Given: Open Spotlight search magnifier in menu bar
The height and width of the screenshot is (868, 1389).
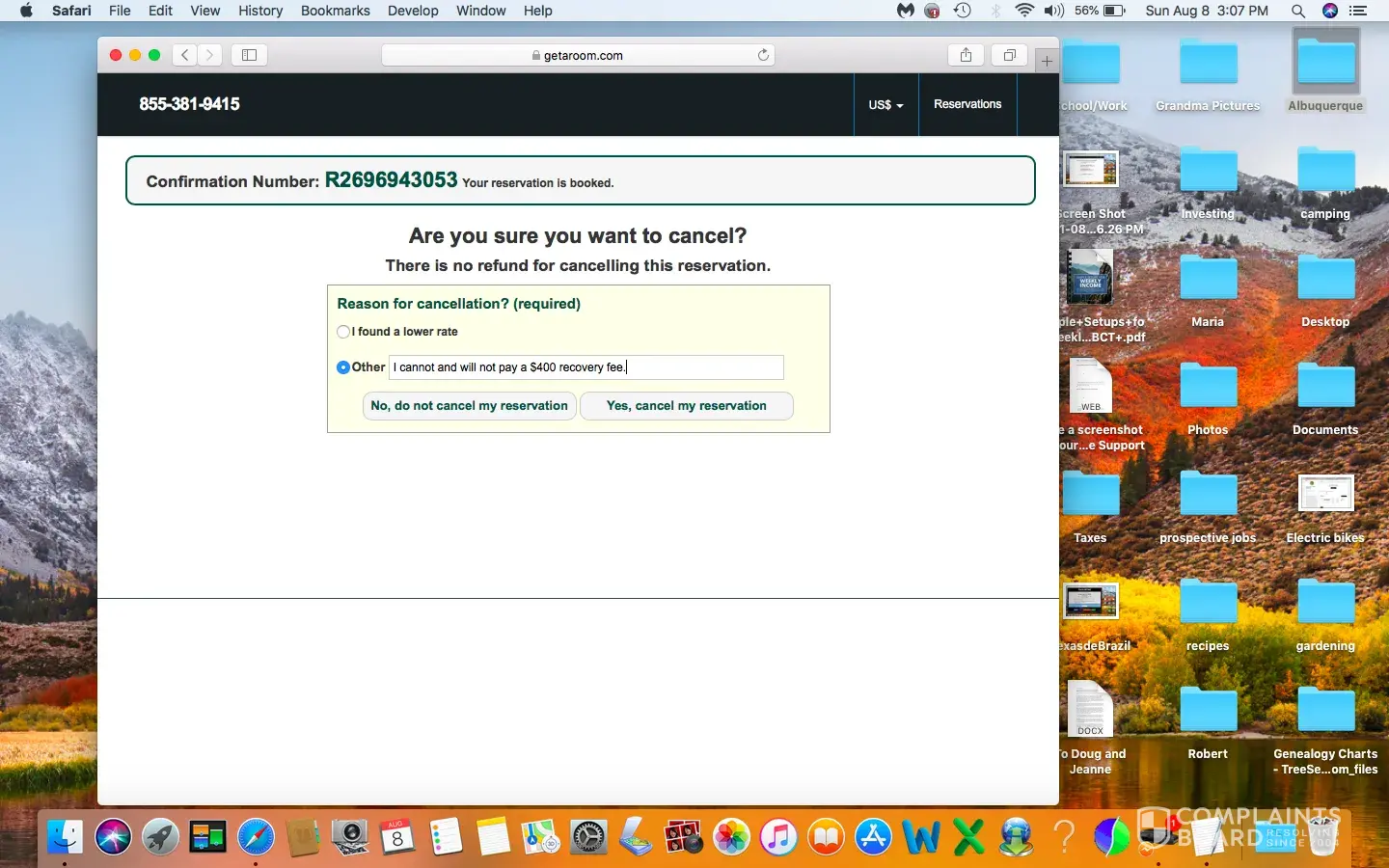Looking at the screenshot, I should 1298,11.
